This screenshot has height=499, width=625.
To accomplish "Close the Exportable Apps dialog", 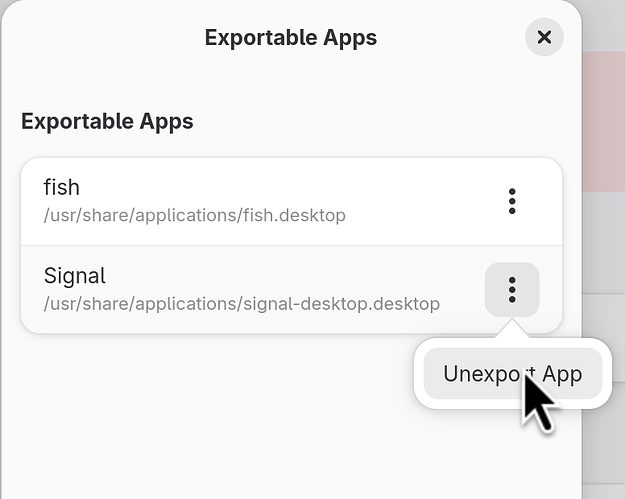I will point(544,37).
